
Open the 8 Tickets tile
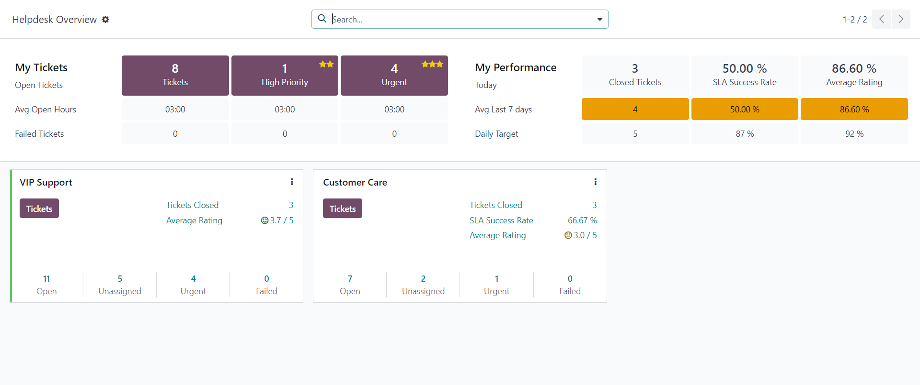pyautogui.click(x=175, y=76)
